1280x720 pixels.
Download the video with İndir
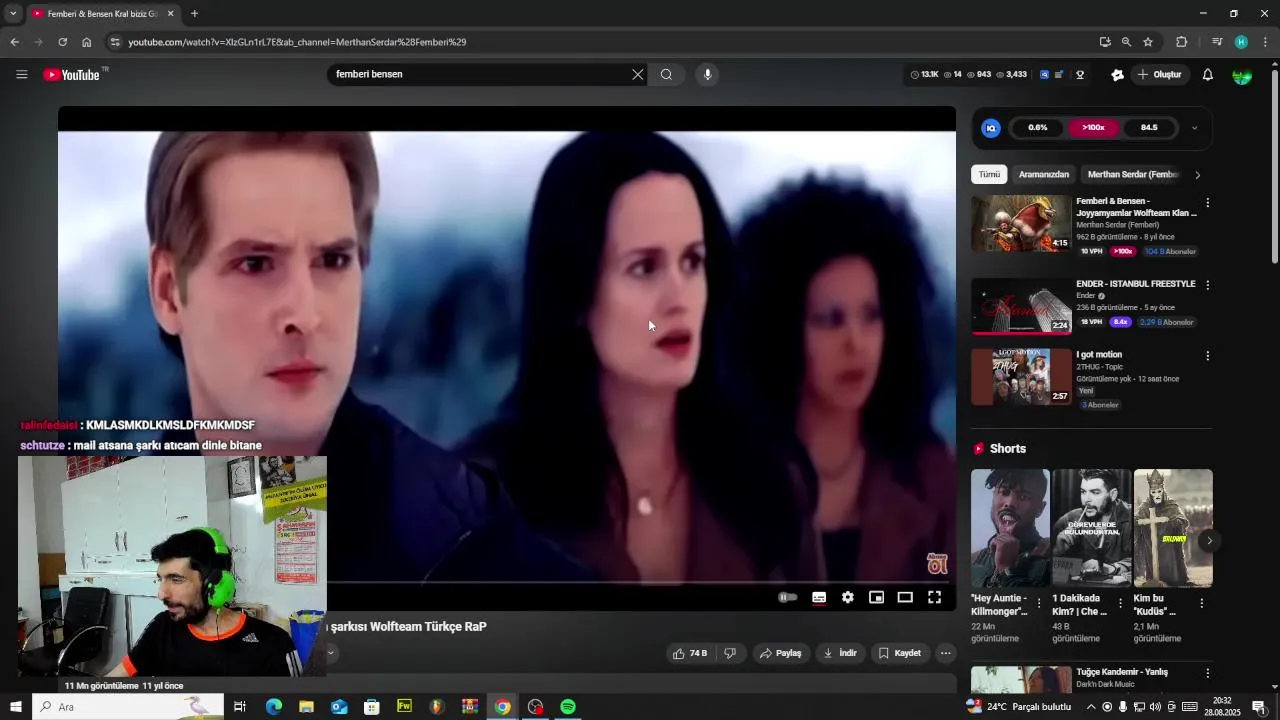pyautogui.click(x=840, y=653)
